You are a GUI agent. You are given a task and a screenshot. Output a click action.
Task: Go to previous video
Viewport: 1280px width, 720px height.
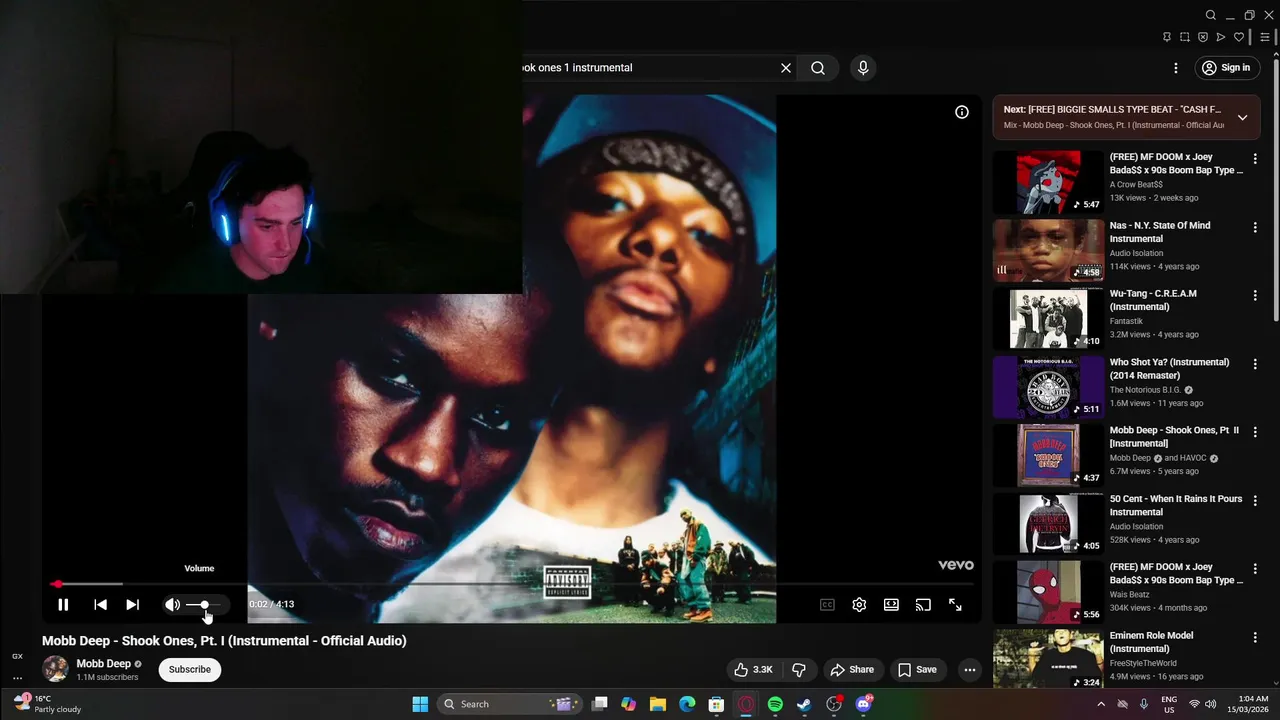pyautogui.click(x=100, y=604)
